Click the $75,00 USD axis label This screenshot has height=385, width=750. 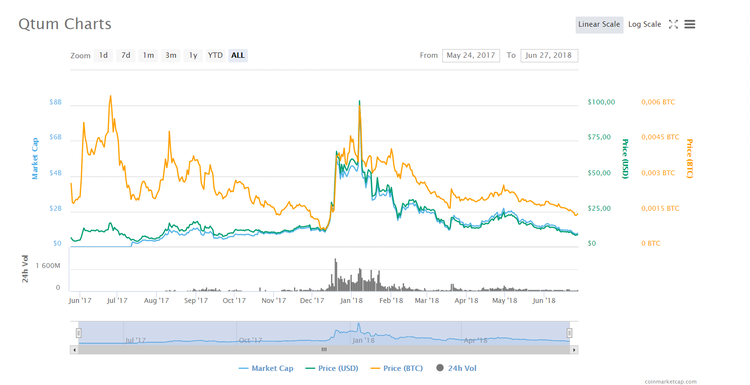599,137
